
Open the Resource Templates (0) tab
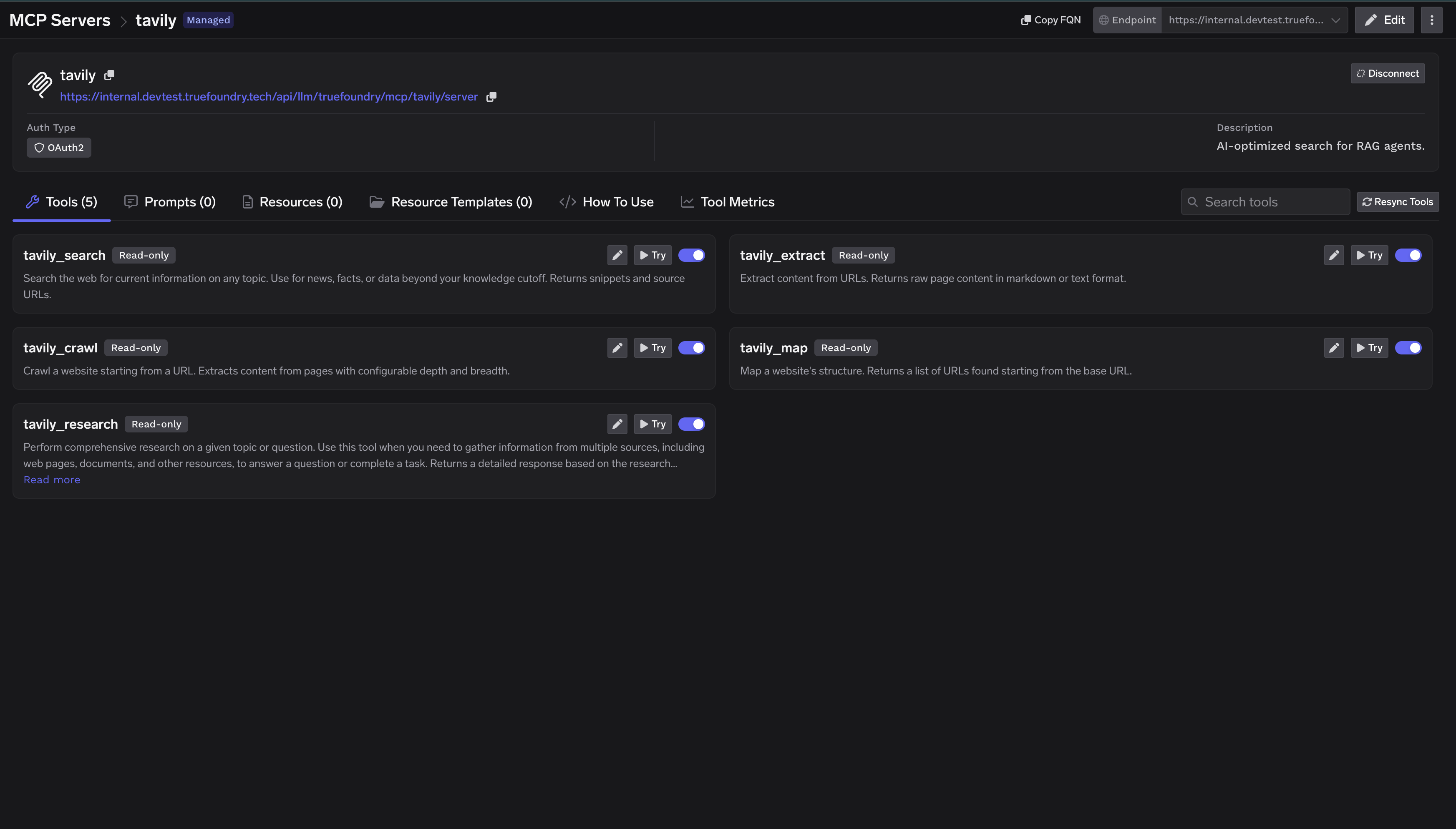451,202
